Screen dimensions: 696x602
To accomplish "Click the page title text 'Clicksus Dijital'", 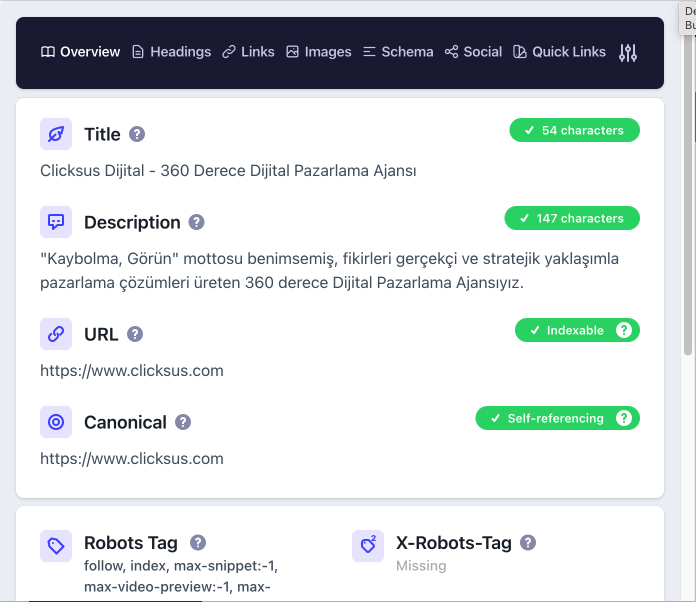I will [228, 170].
